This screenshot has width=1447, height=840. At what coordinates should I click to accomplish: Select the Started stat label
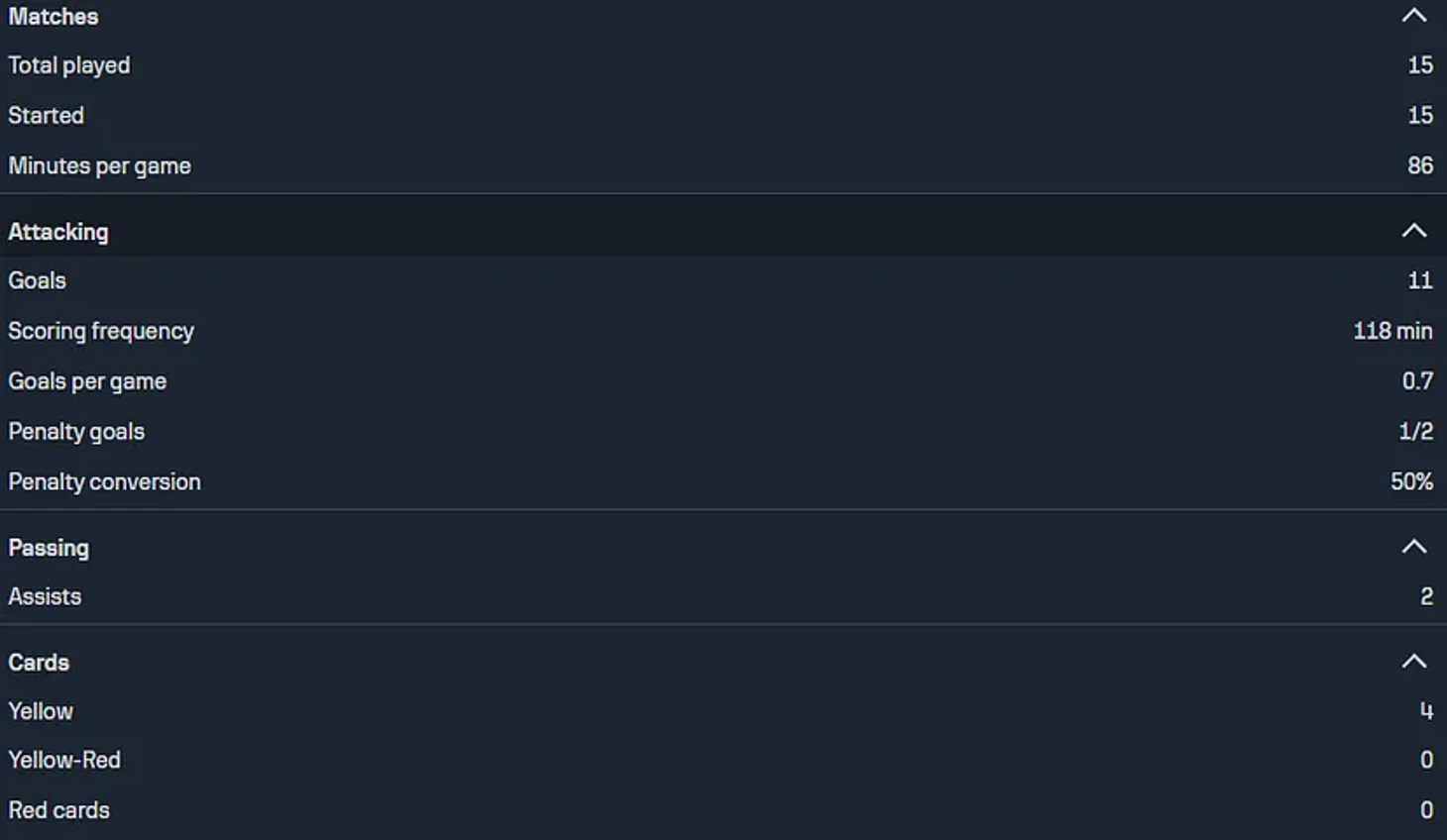click(x=47, y=116)
